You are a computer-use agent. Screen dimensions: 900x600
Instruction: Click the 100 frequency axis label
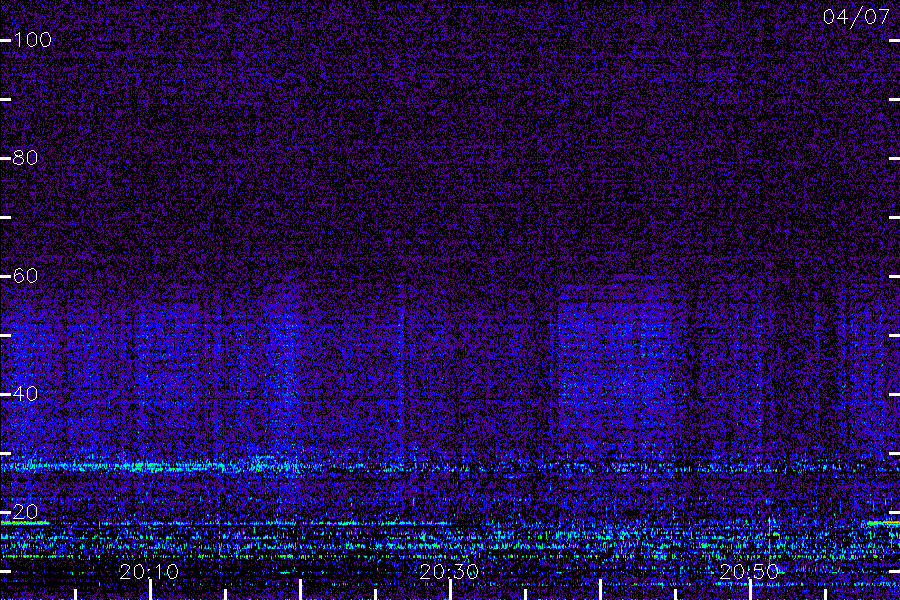[32, 40]
